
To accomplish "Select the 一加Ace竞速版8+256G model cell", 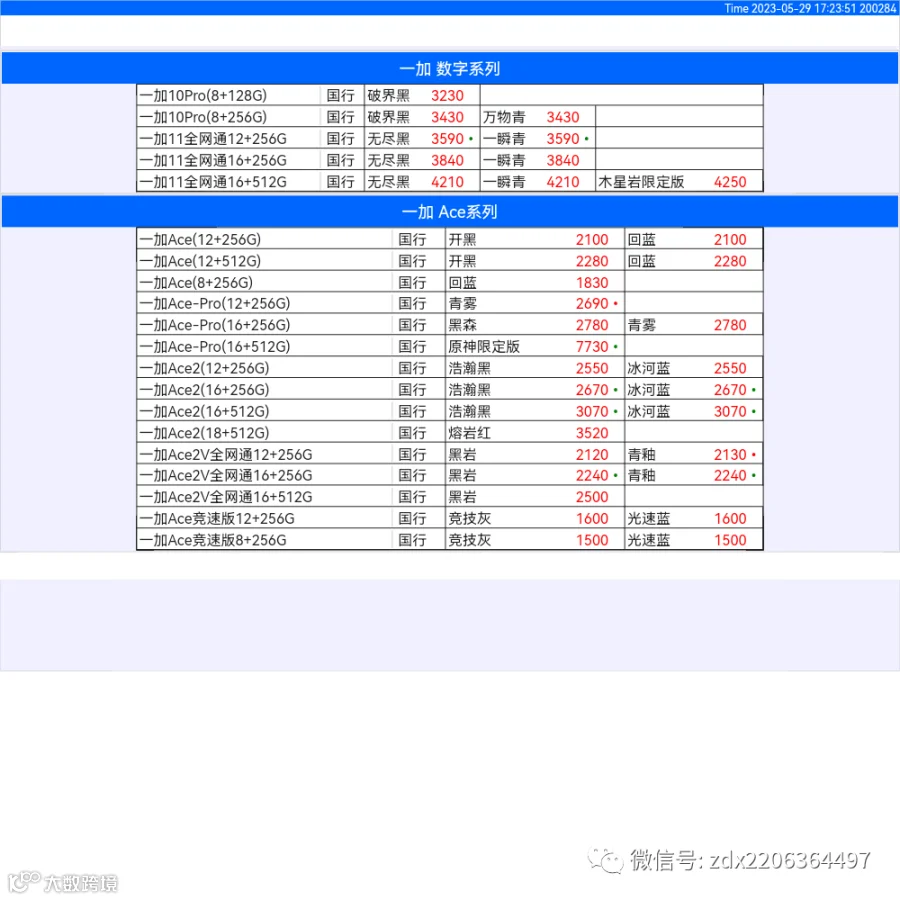I will click(x=265, y=540).
